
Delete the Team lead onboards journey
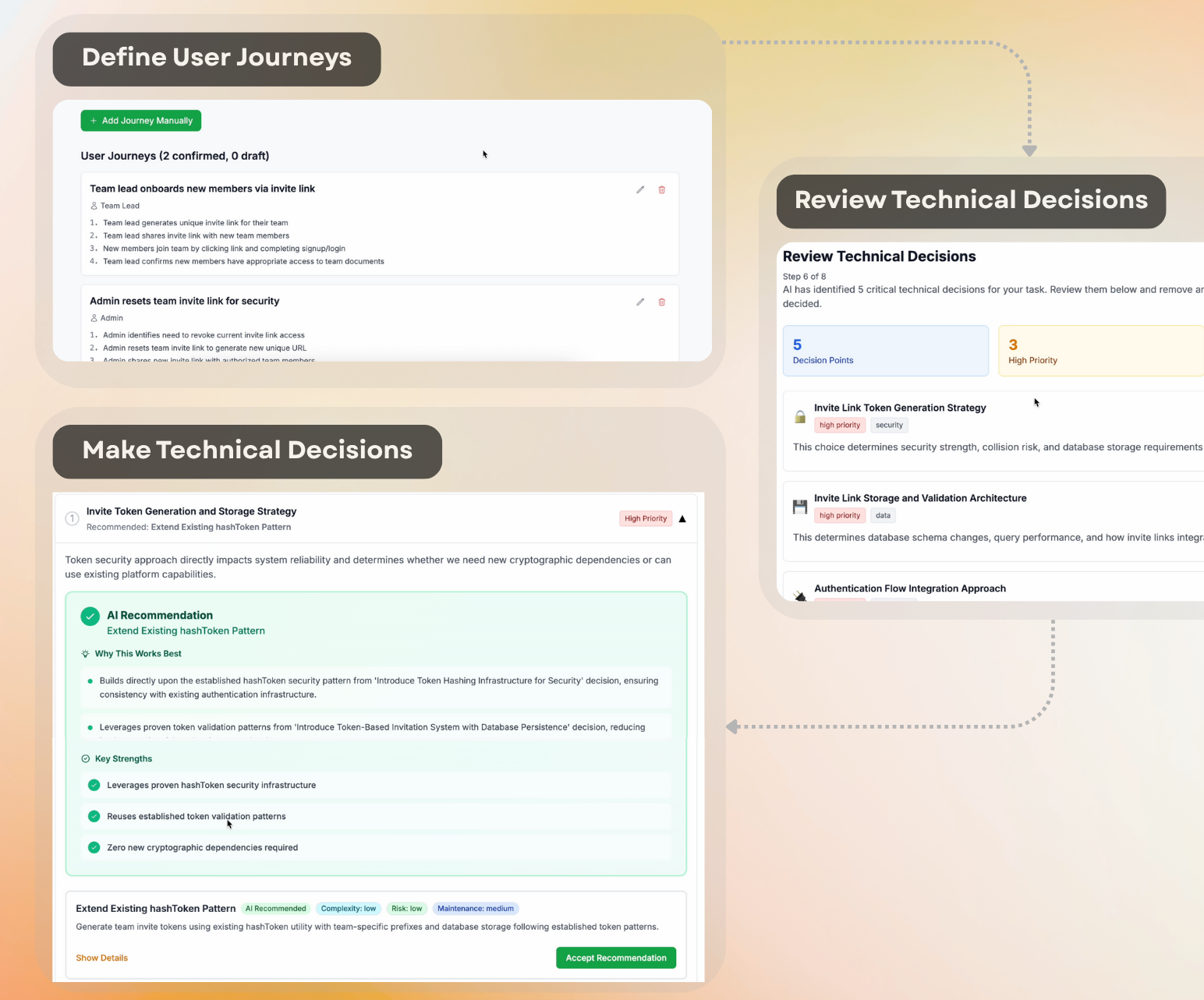662,189
